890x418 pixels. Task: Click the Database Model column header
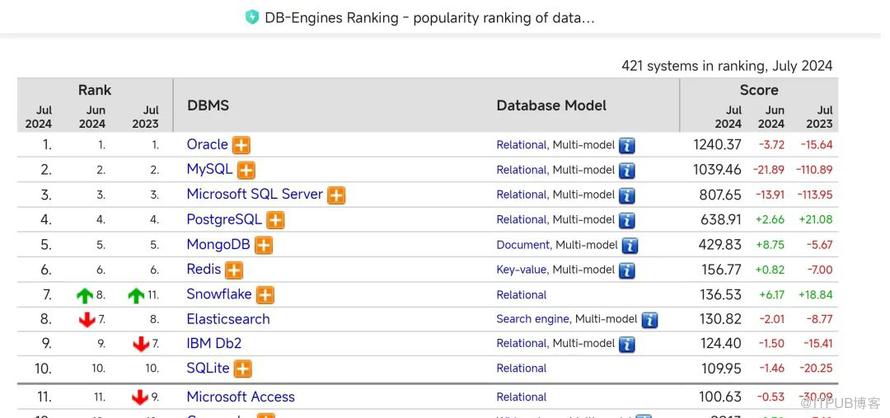[x=551, y=106]
